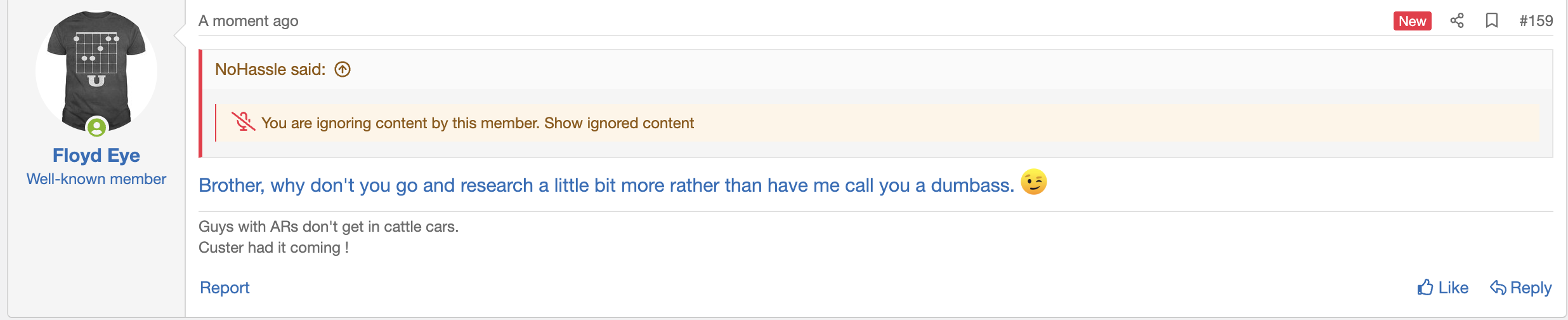Click the muted microphone ignore icon
This screenshot has height=320, width=1568.
tap(243, 121)
